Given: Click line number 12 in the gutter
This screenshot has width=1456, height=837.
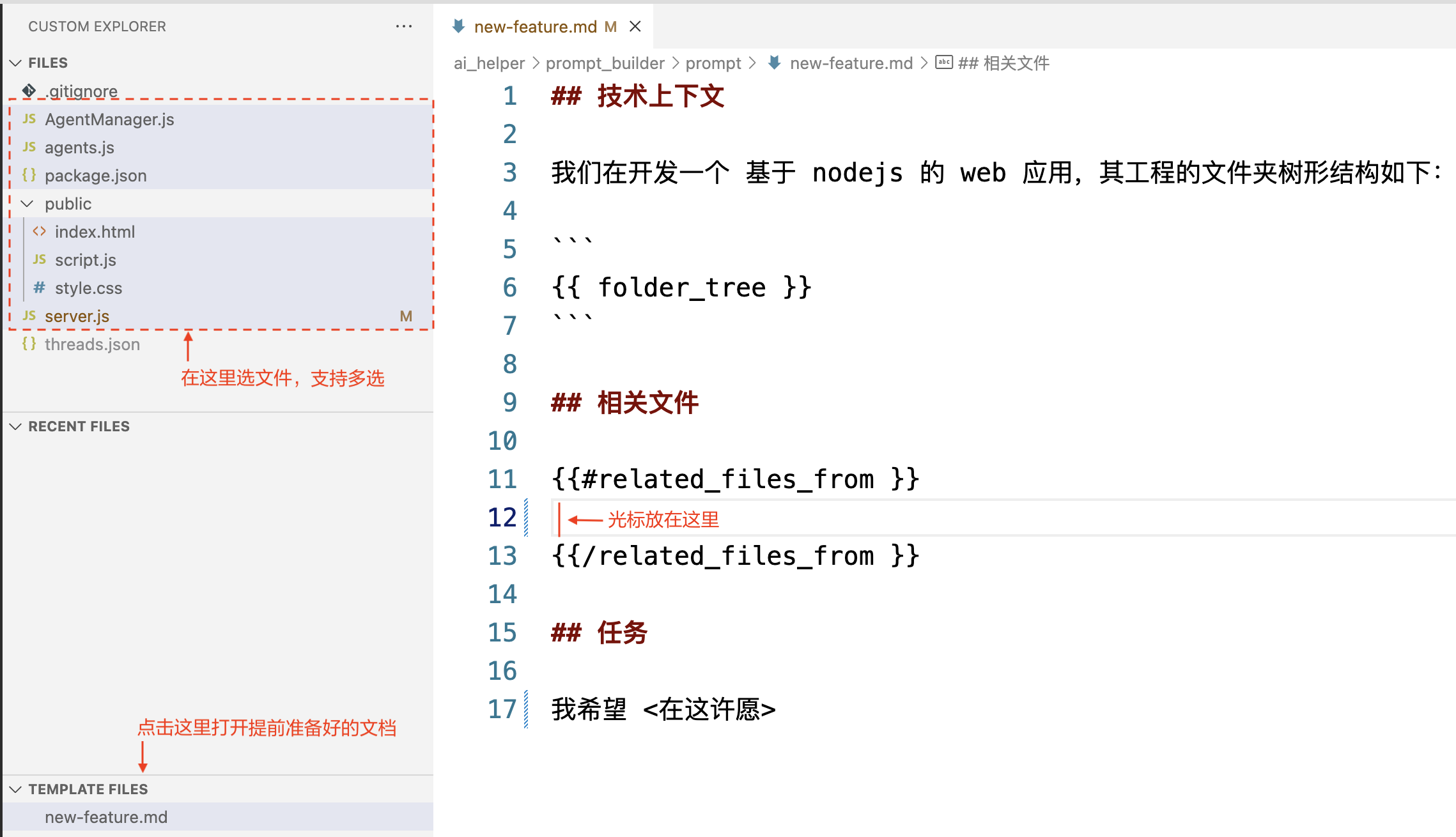Looking at the screenshot, I should tap(502, 518).
